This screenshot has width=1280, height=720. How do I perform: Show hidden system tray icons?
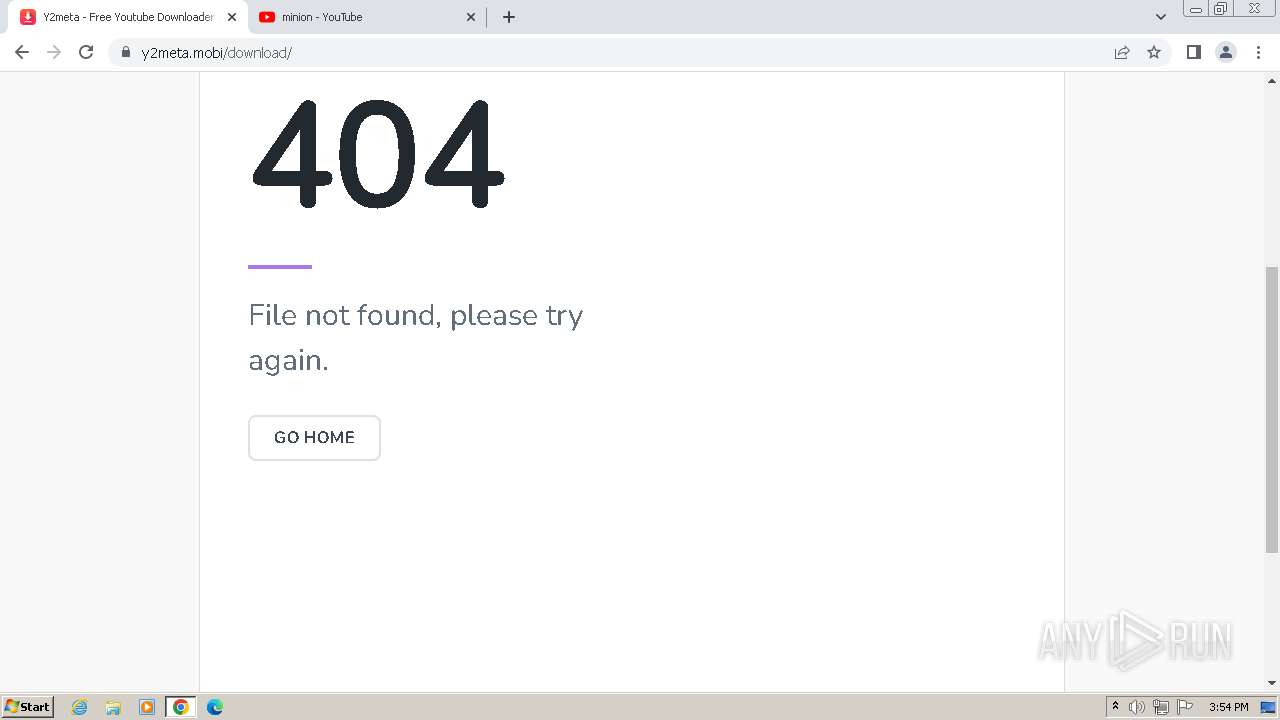tap(1115, 707)
